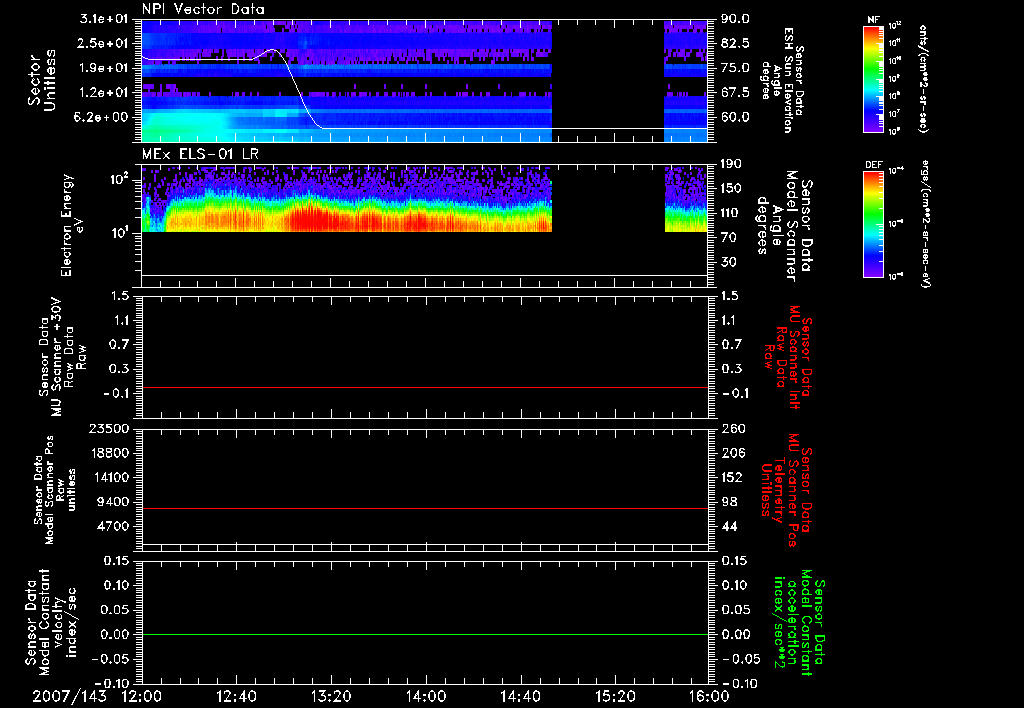The image size is (1024, 708).
Task: Click the 190 scanner angle tick value
Action: [731, 164]
